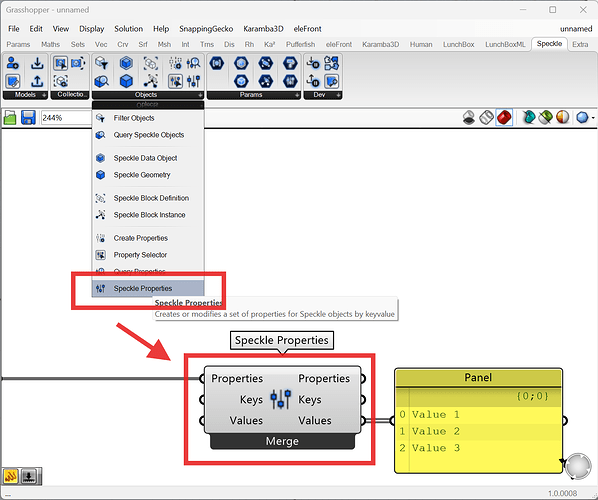
Task: Expand the Objects ribbon group dropdown
Action: click(200, 95)
